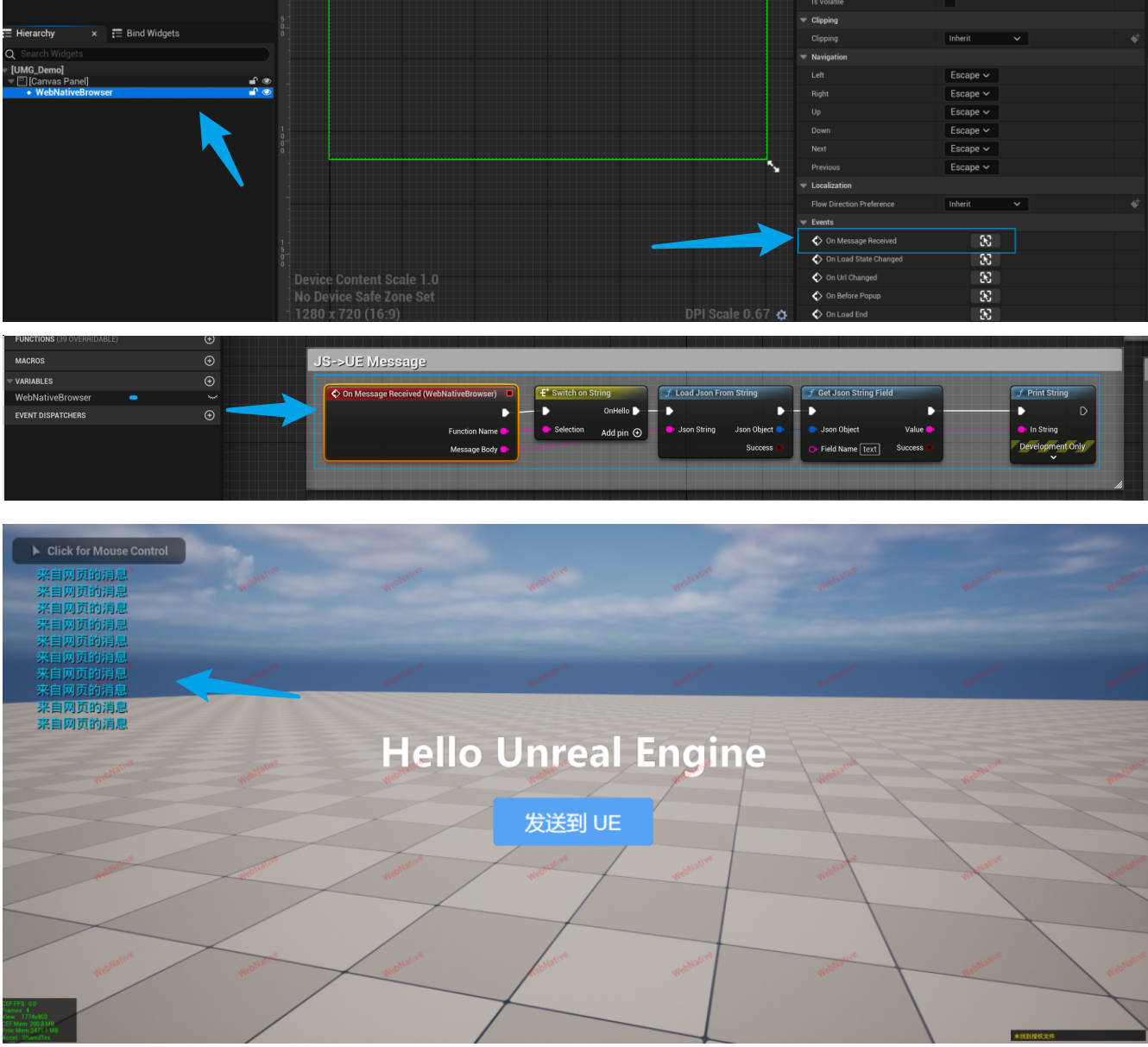This screenshot has height=1047, width=1148.
Task: Hide WebNativeBrowser with its eye icon
Action: 267,92
